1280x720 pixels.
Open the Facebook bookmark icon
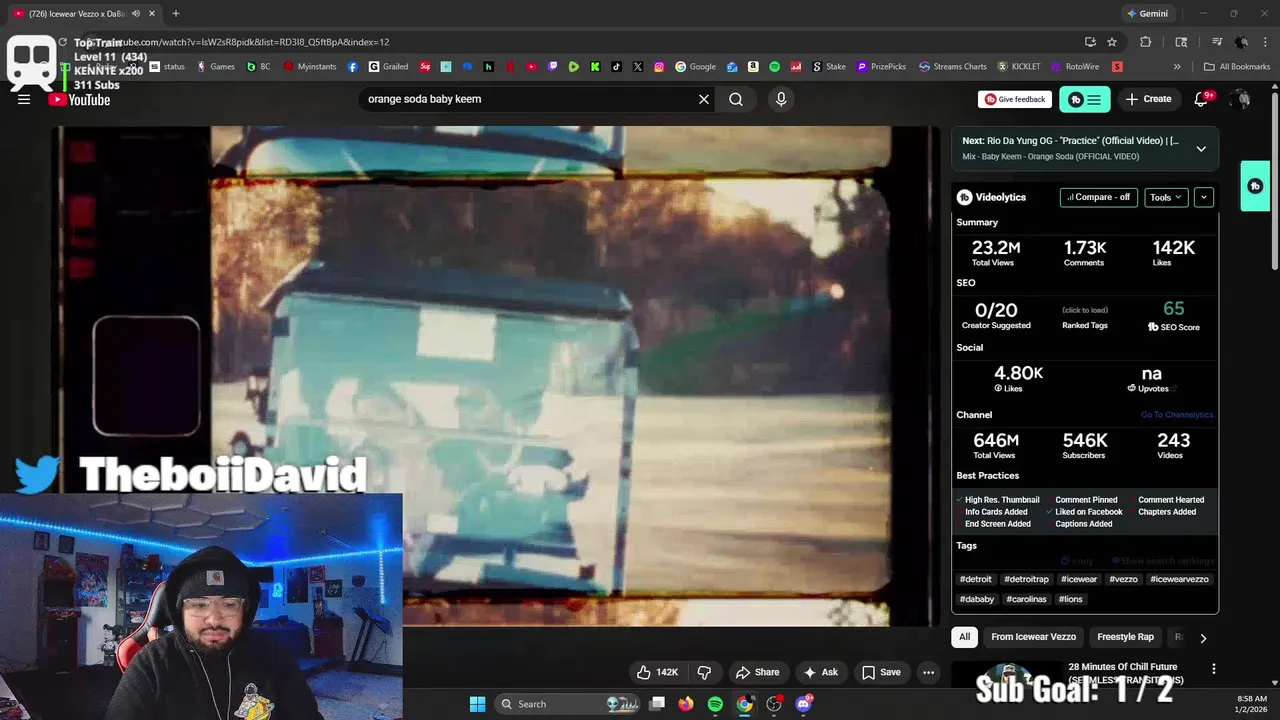click(x=353, y=67)
